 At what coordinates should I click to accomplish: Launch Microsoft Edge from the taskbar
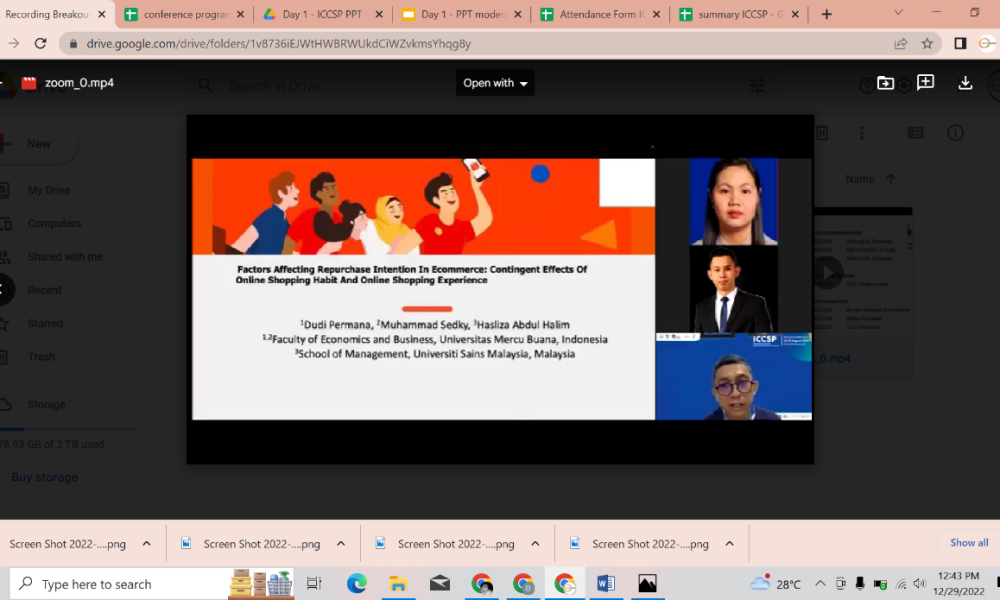(x=357, y=583)
